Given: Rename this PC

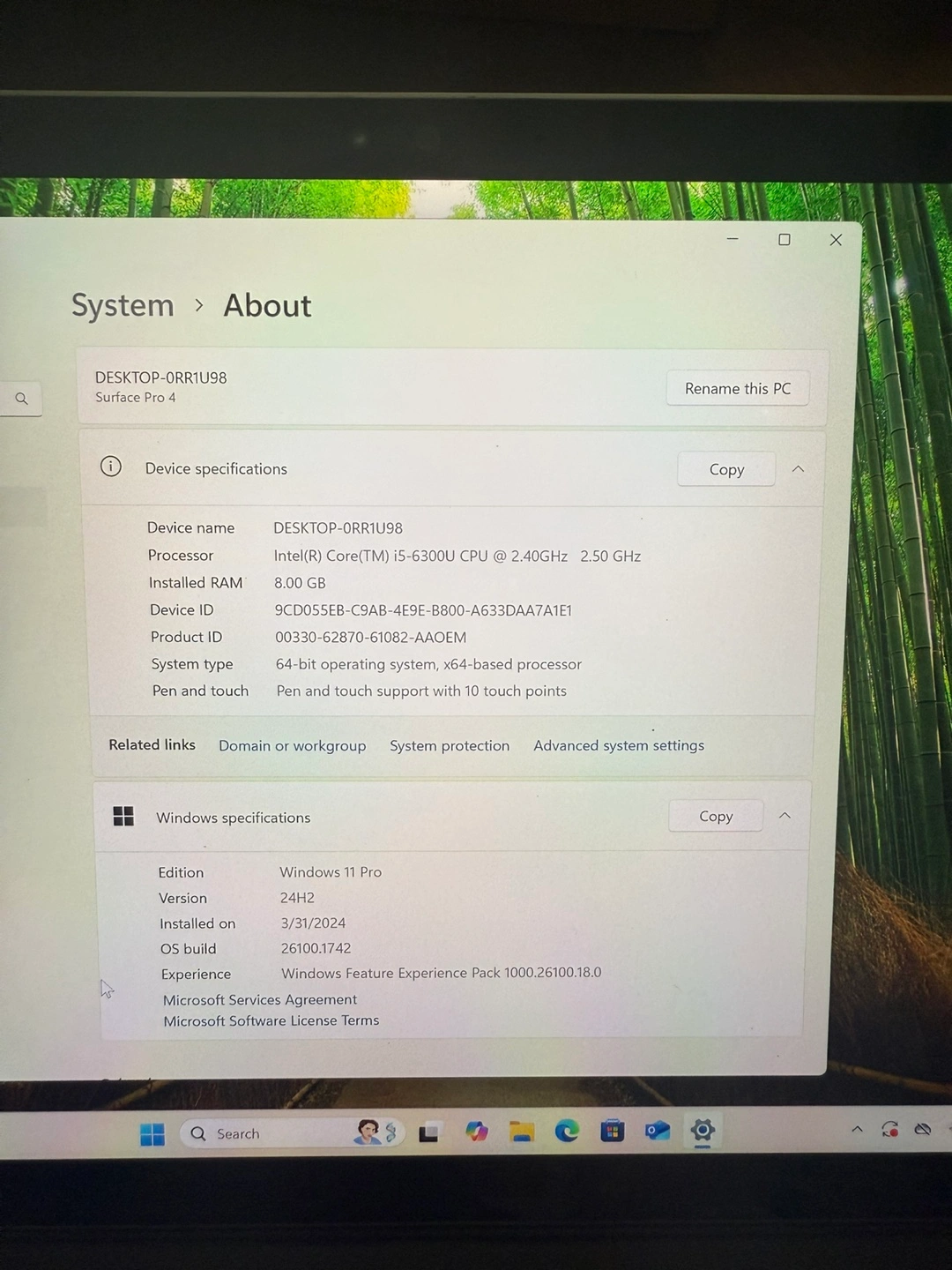Looking at the screenshot, I should [x=738, y=389].
